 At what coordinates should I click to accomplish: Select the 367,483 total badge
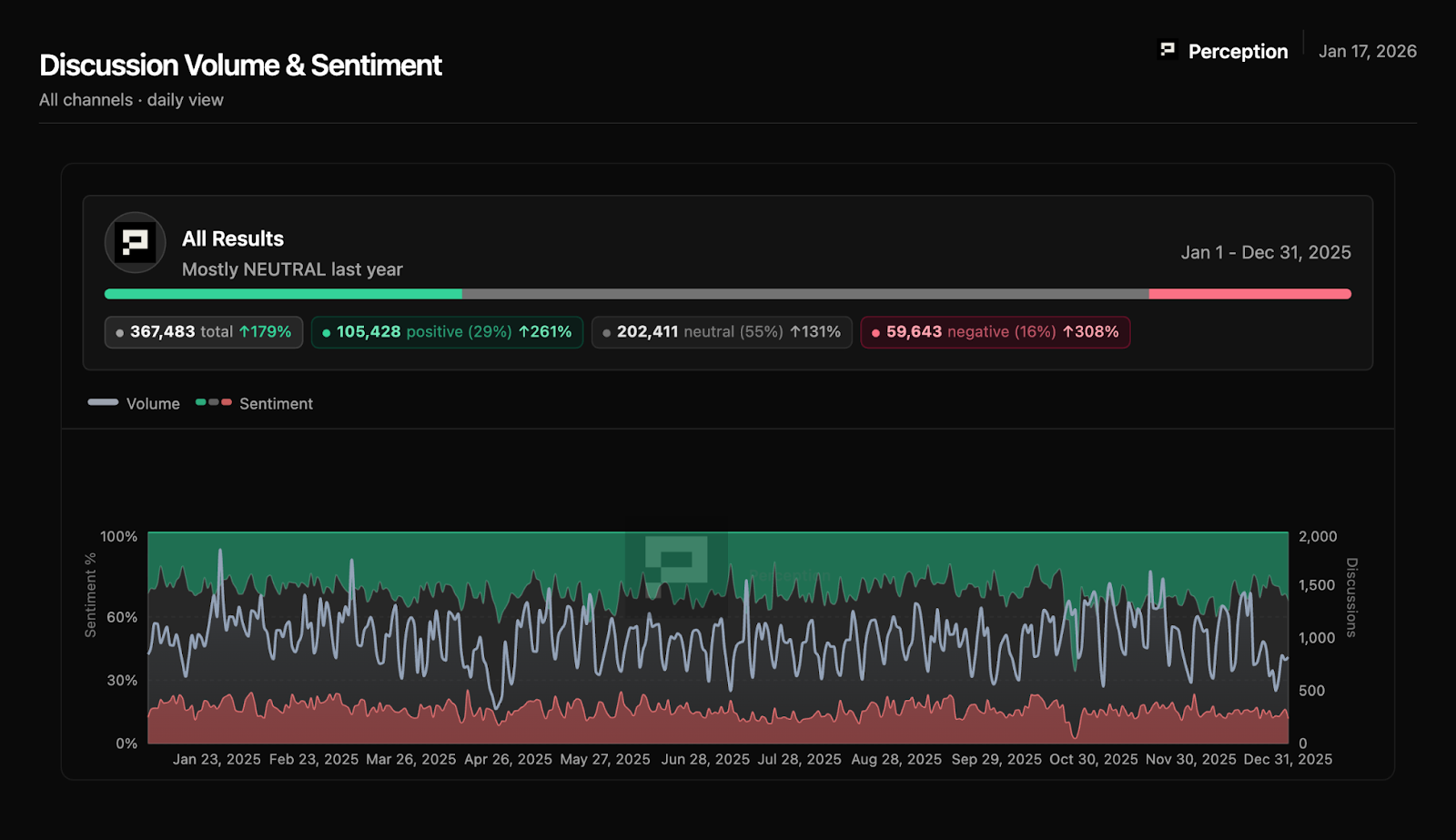click(203, 332)
